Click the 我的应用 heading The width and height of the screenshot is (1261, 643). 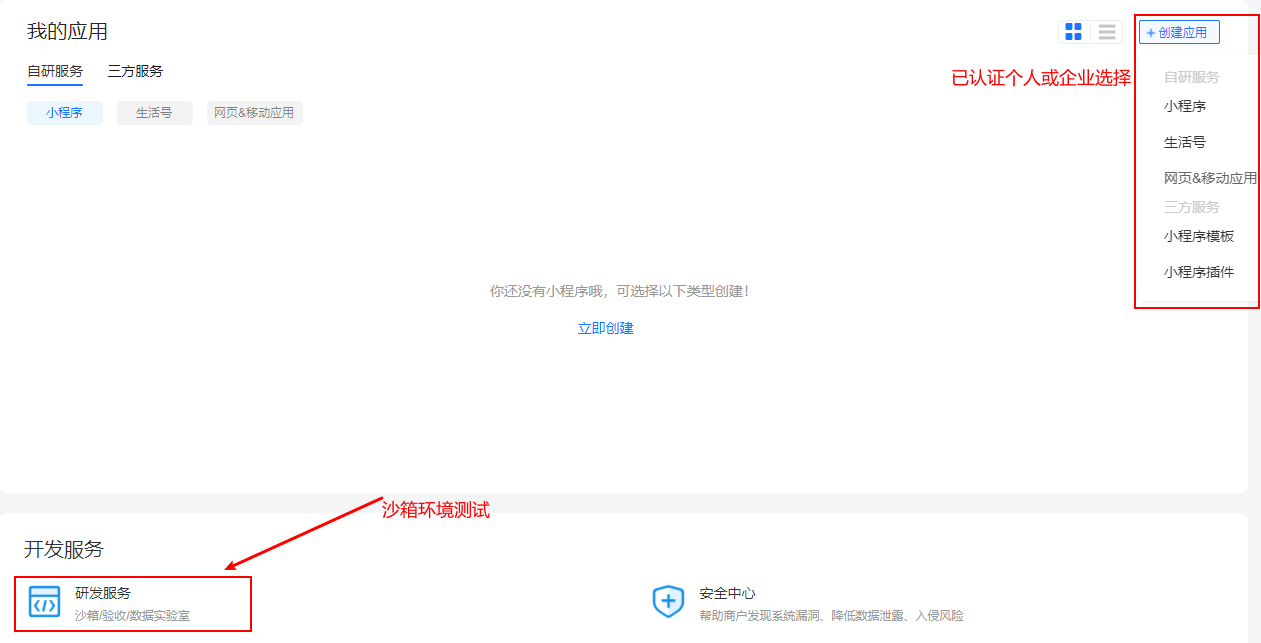coord(67,32)
